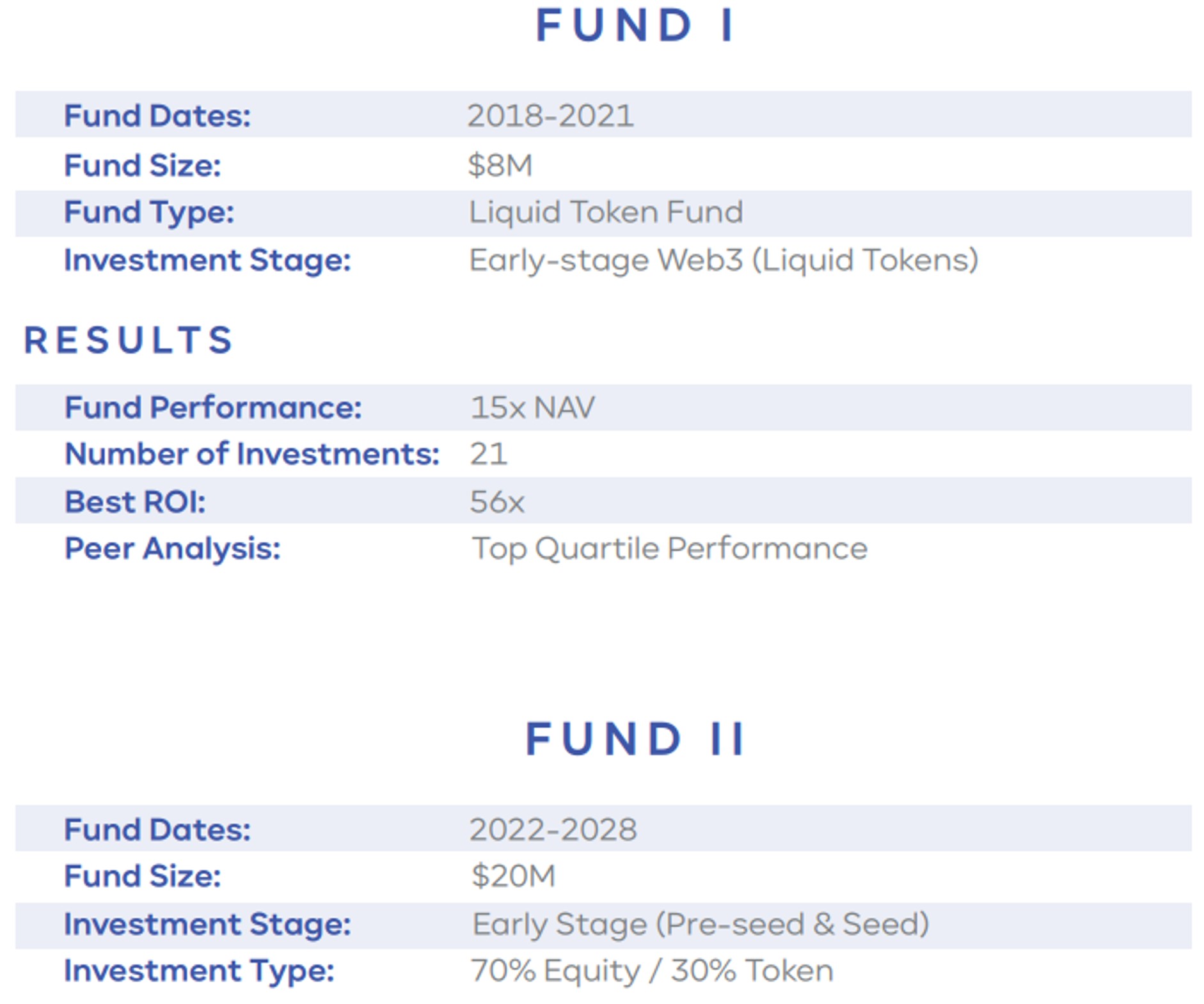The height and width of the screenshot is (1004, 1204).
Task: Click the Number of Investments label
Action: [x=252, y=454]
